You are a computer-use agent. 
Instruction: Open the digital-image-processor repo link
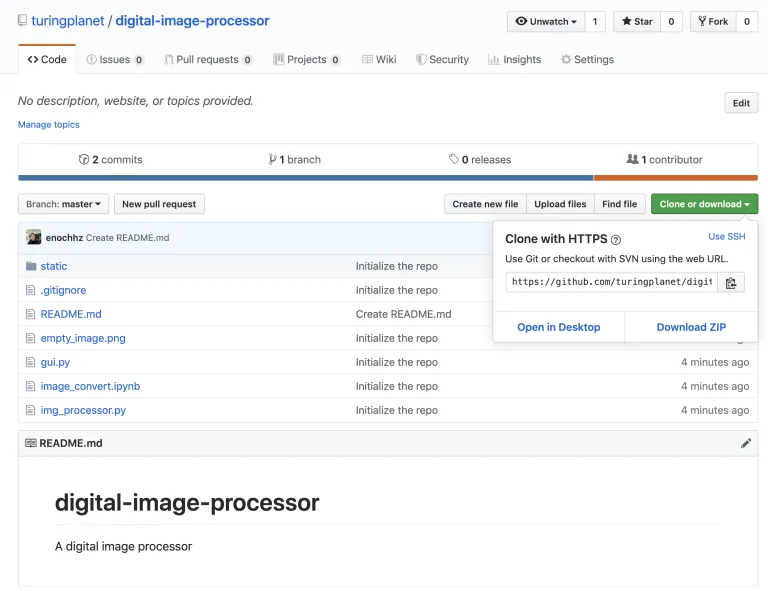(192, 21)
